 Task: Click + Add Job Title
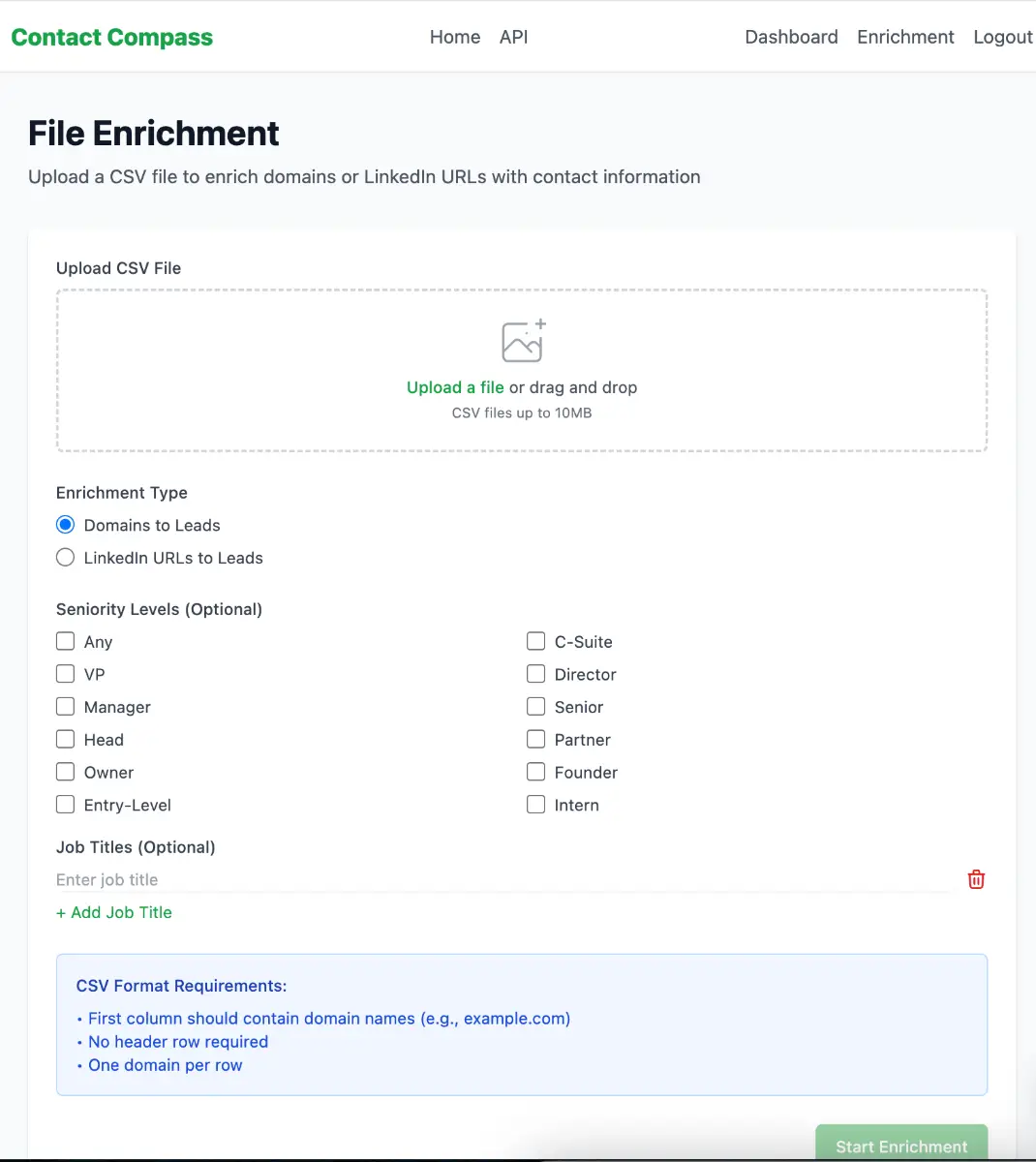tap(114, 912)
